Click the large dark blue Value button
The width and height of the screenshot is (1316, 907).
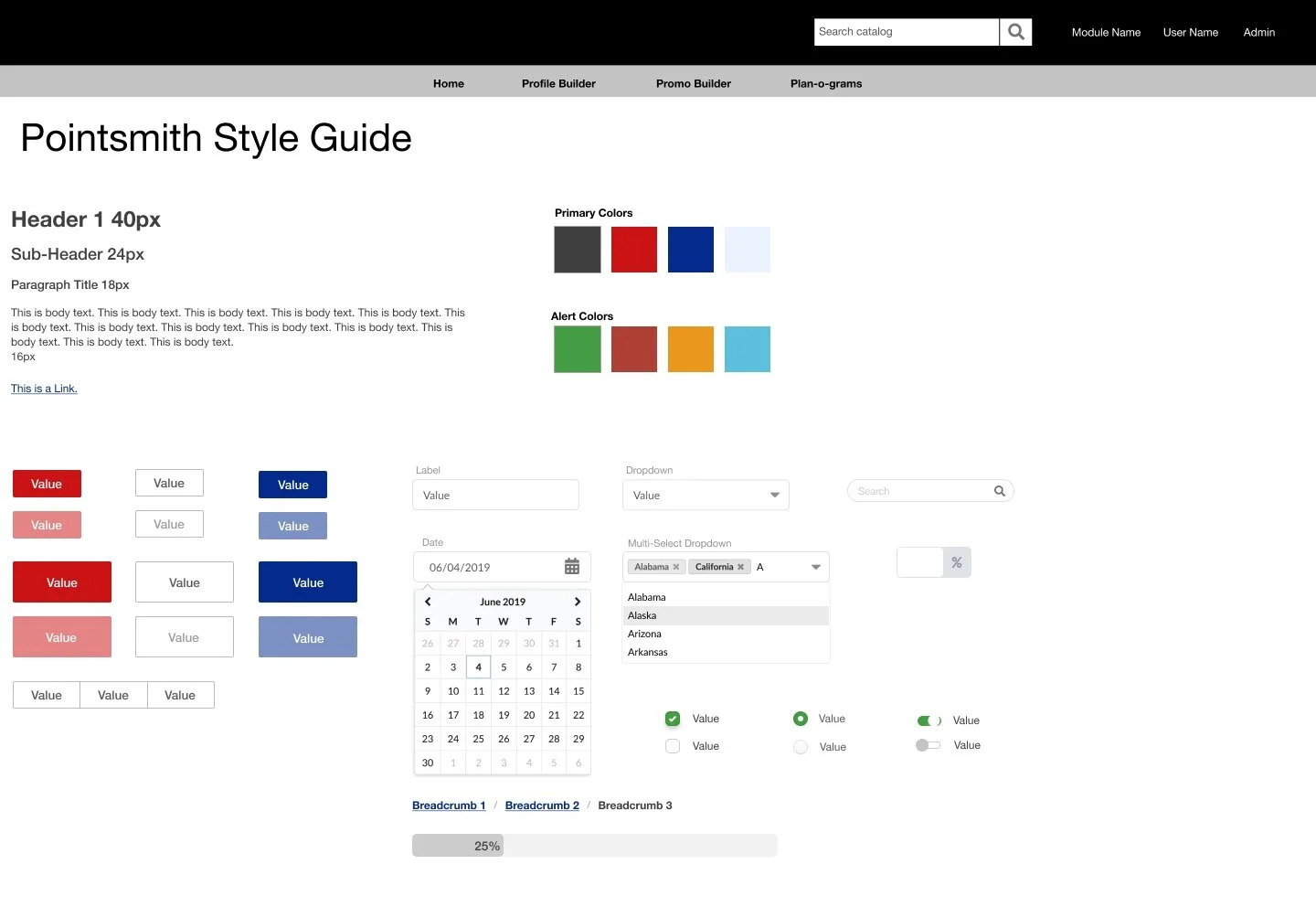point(308,582)
